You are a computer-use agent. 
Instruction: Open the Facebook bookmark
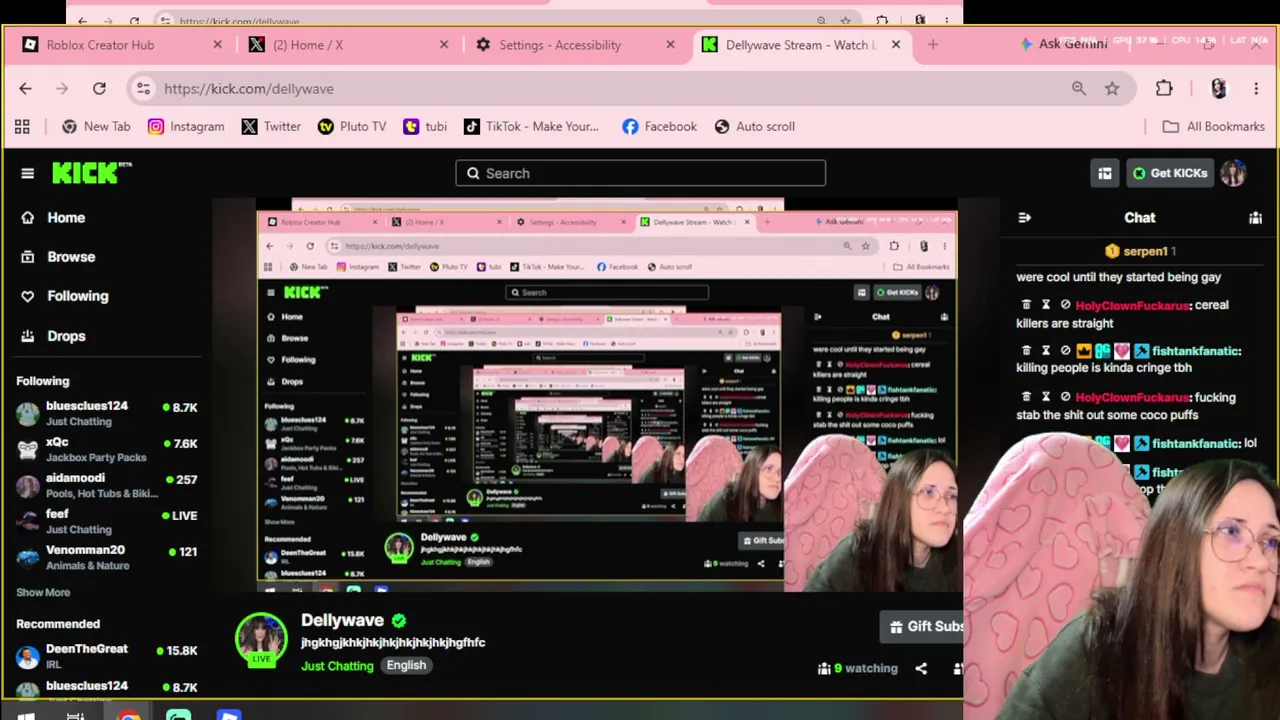click(659, 127)
